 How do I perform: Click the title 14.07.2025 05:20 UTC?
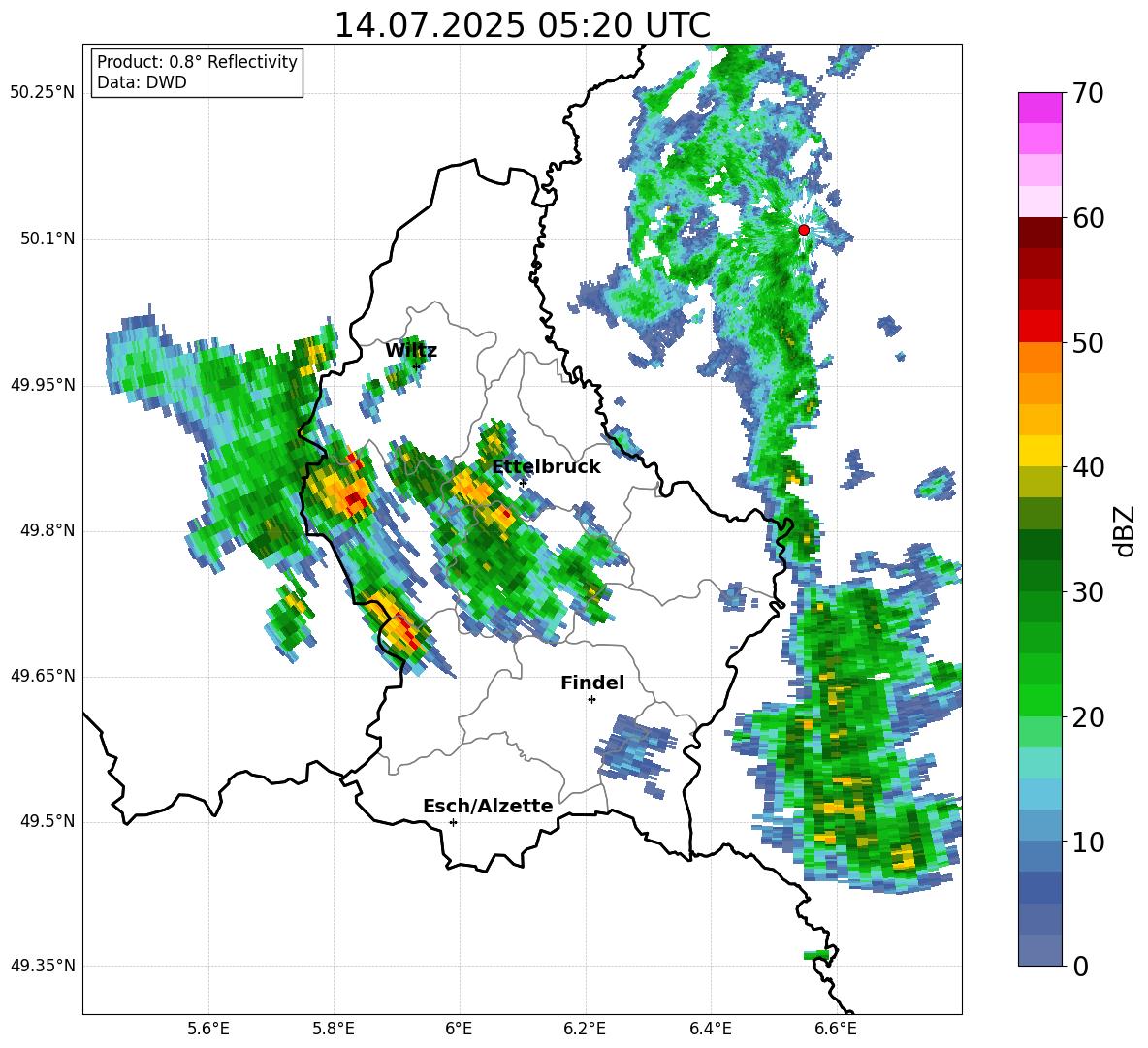tap(522, 25)
